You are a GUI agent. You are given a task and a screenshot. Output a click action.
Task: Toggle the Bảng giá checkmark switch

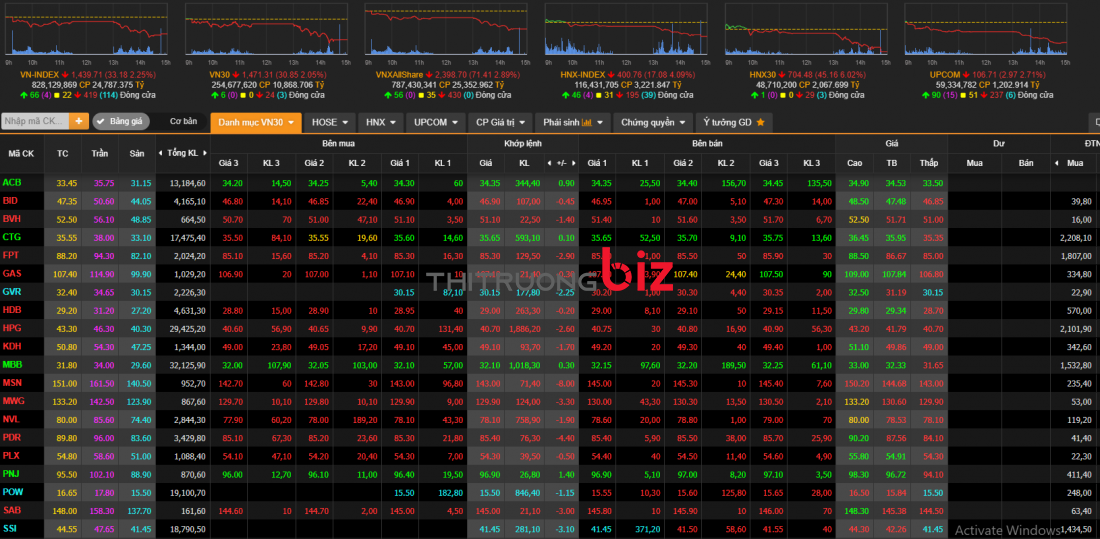(x=102, y=122)
